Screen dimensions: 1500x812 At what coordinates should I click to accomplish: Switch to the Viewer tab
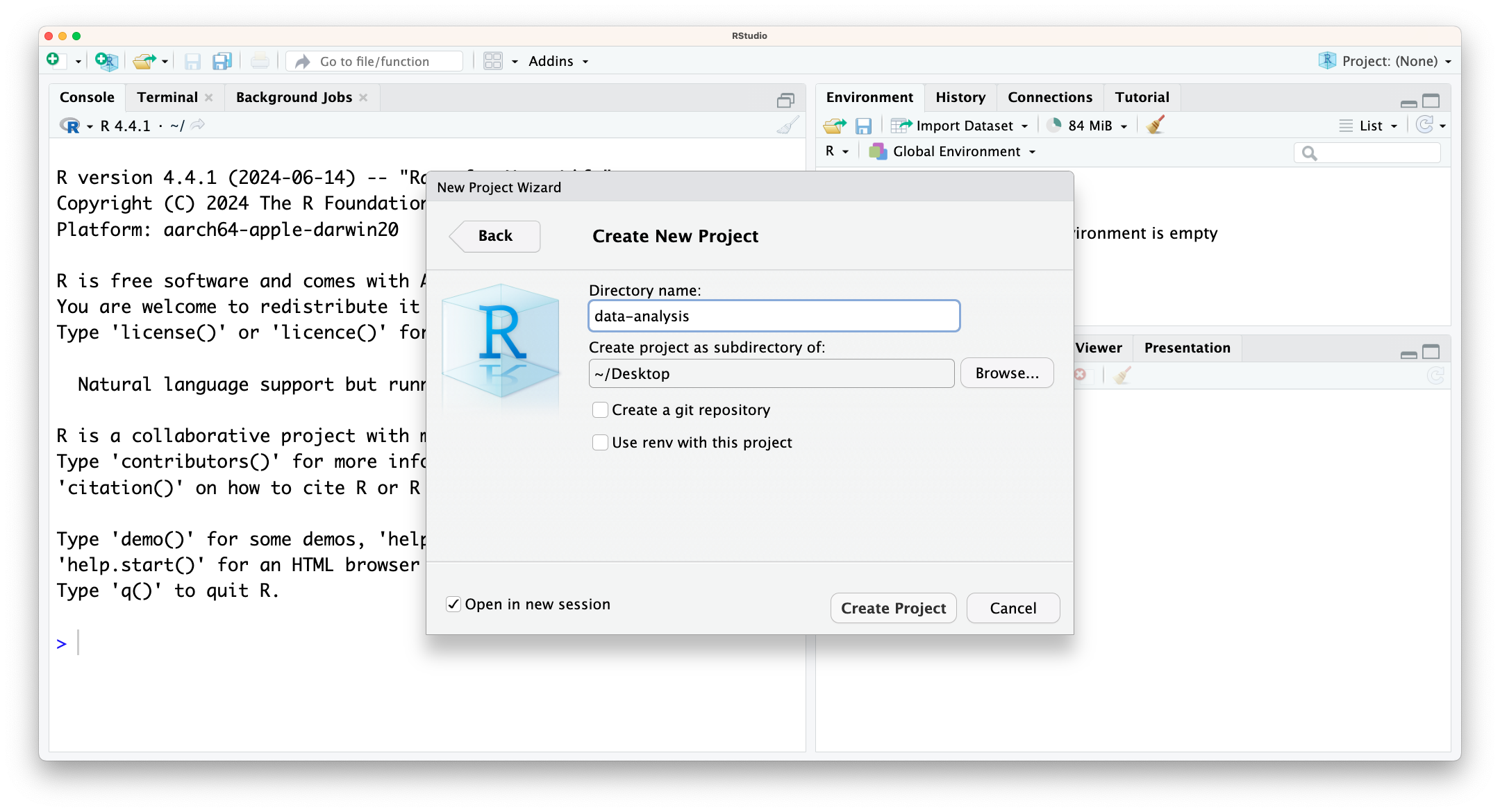pos(1099,348)
